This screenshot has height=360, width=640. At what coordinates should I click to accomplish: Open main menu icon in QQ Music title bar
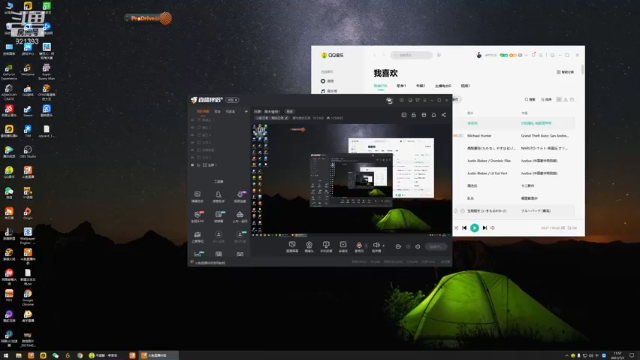click(x=541, y=55)
